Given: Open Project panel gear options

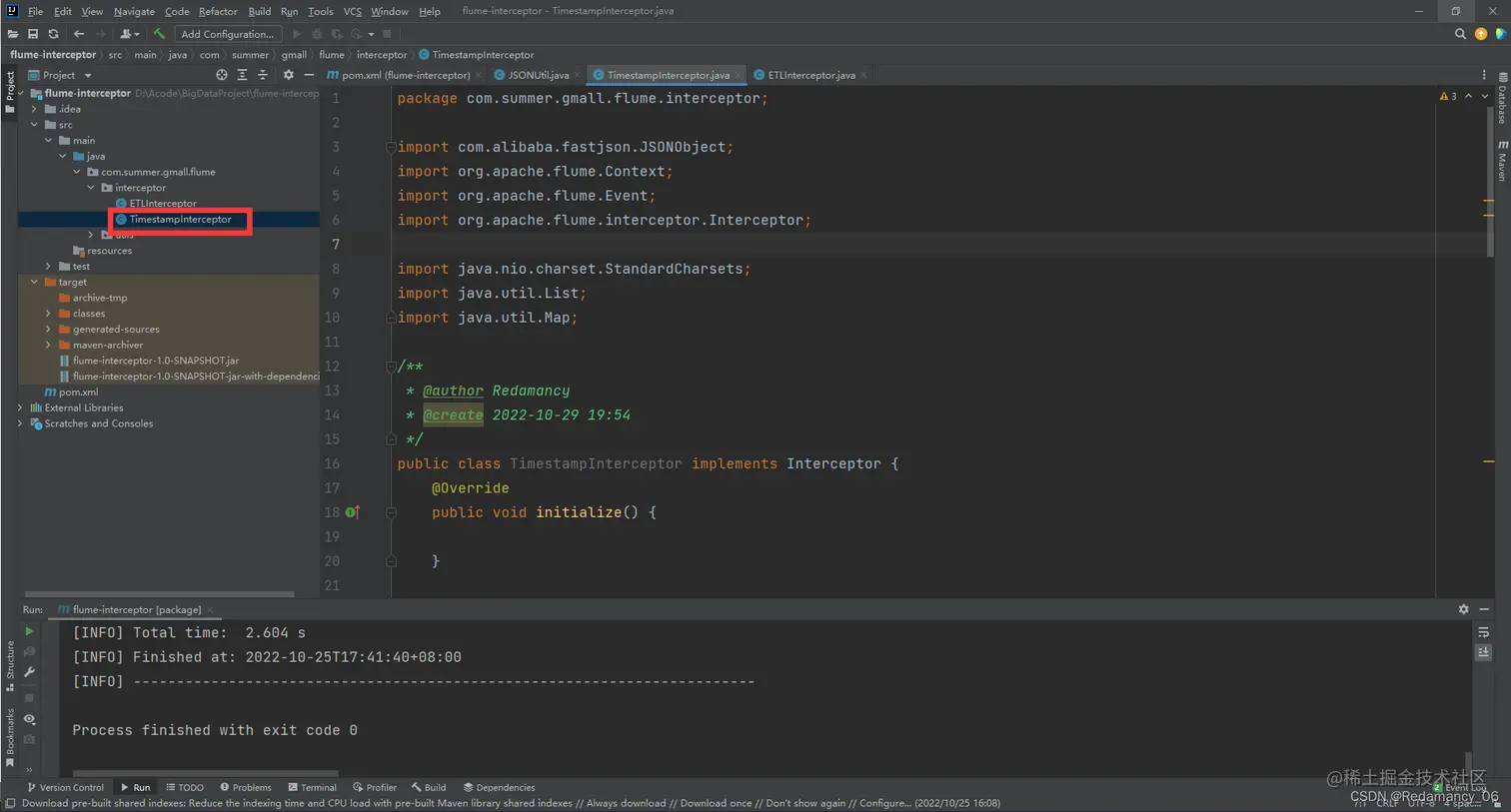Looking at the screenshot, I should click(x=289, y=75).
